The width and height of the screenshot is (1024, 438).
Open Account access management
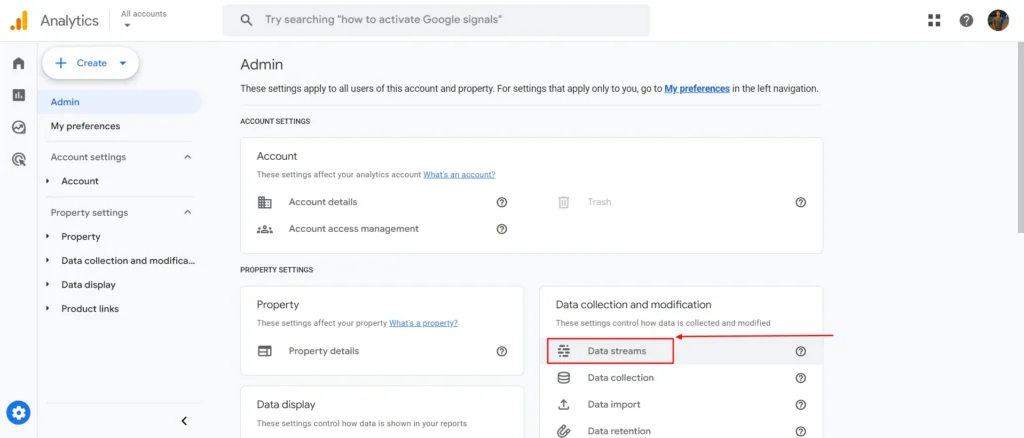point(353,229)
